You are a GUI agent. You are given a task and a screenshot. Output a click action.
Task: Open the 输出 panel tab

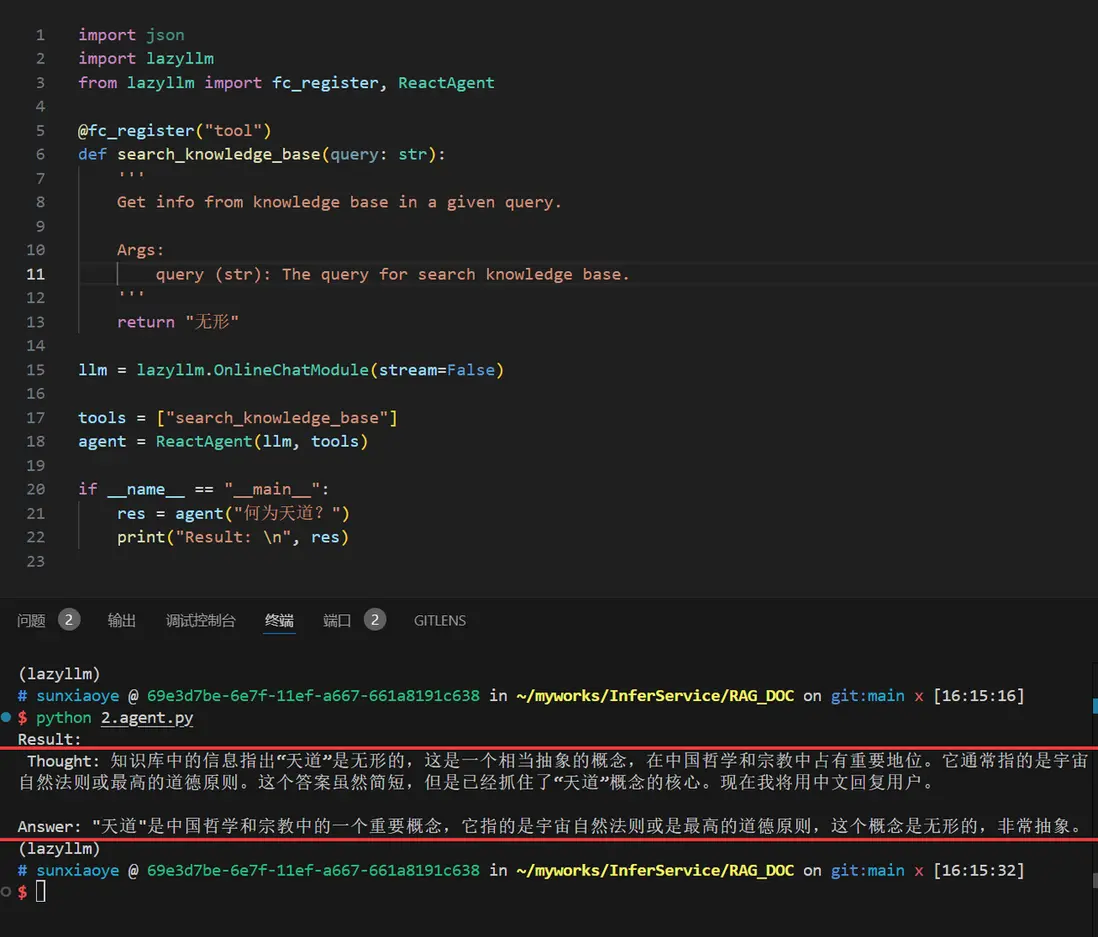(x=122, y=620)
